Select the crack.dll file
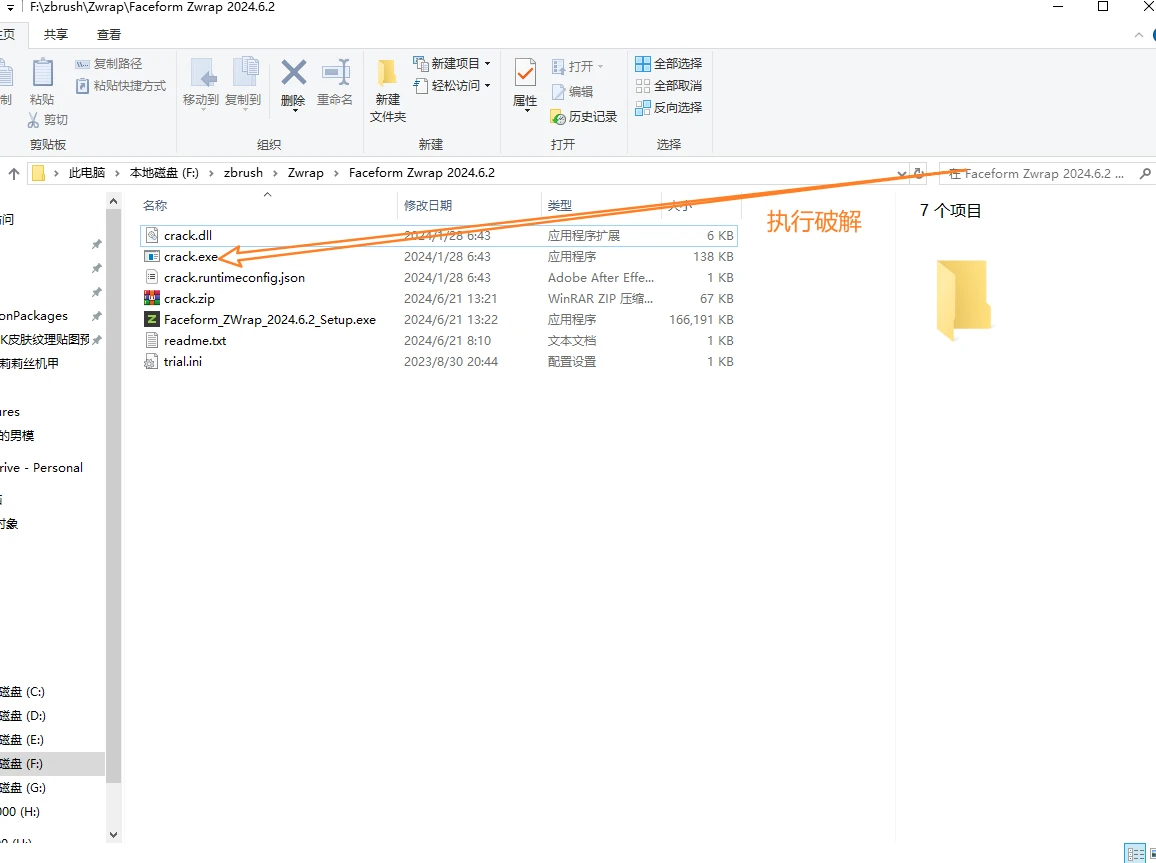Viewport: 1156px width, 863px height. click(x=439, y=235)
